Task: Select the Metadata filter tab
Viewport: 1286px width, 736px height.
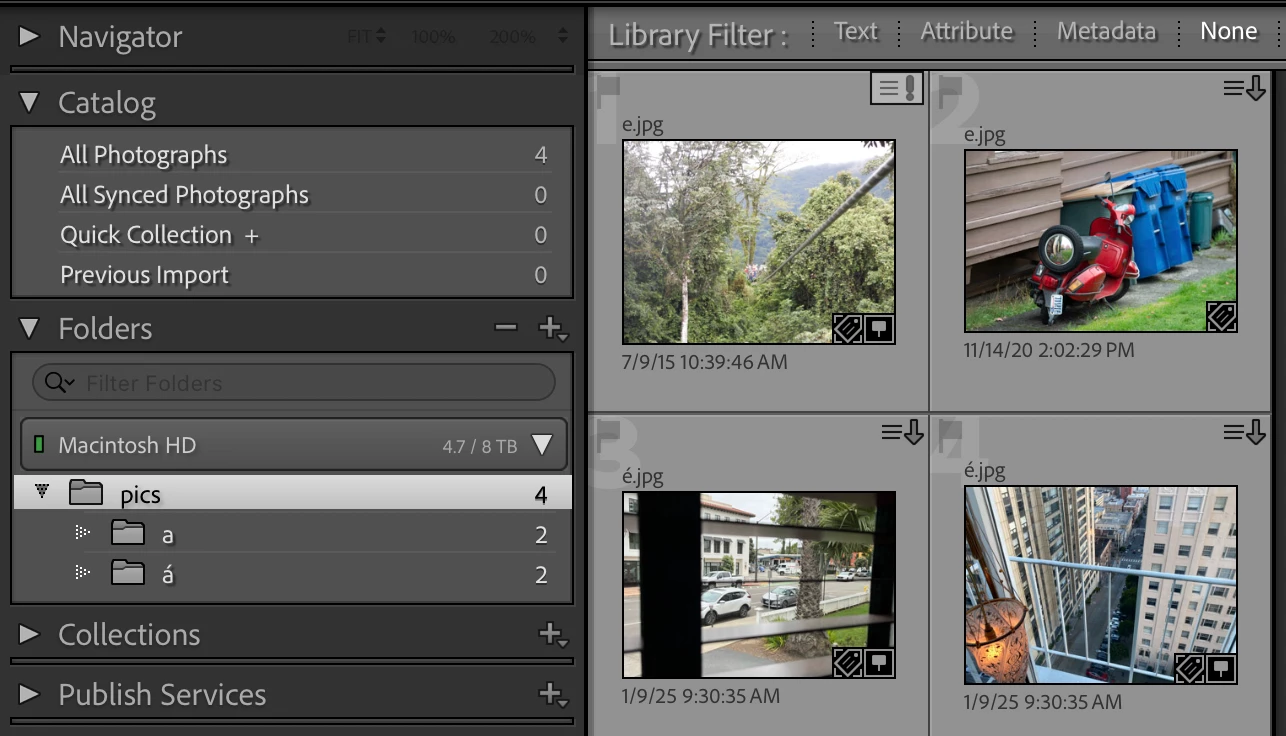Action: (x=1105, y=31)
